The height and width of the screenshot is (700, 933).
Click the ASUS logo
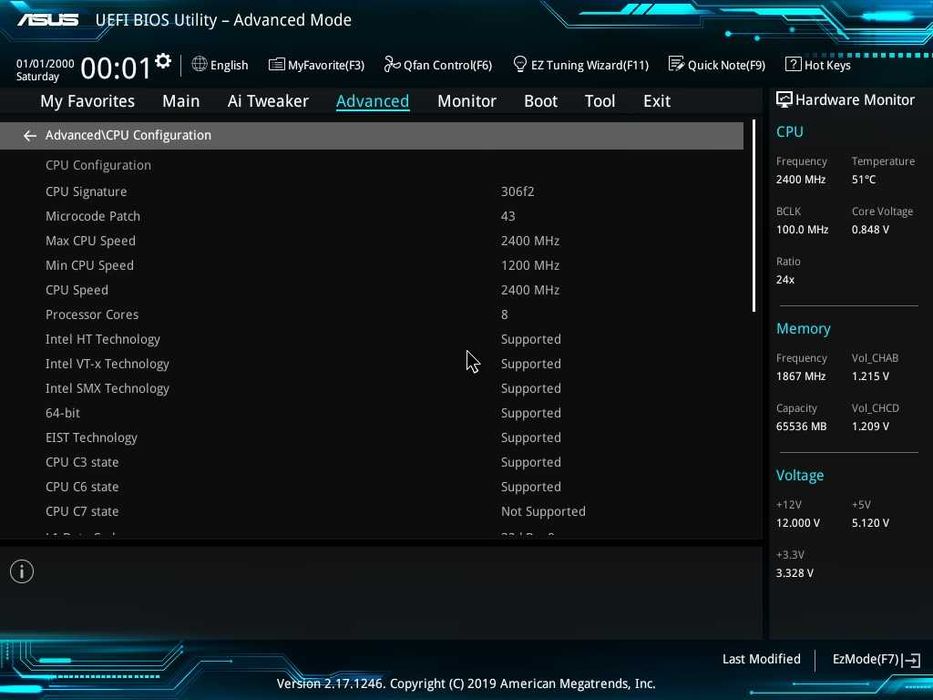point(48,20)
